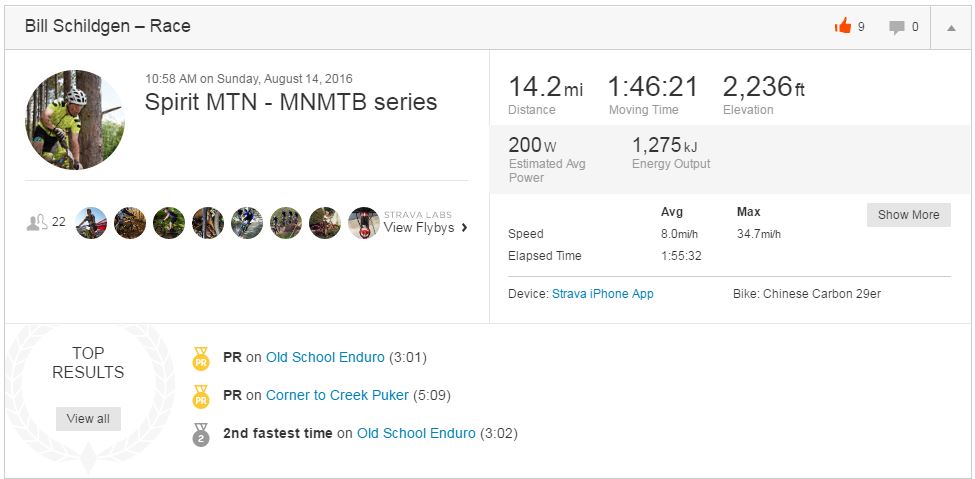Open first group athlete avatar
The width and height of the screenshot is (975, 479).
click(x=91, y=223)
